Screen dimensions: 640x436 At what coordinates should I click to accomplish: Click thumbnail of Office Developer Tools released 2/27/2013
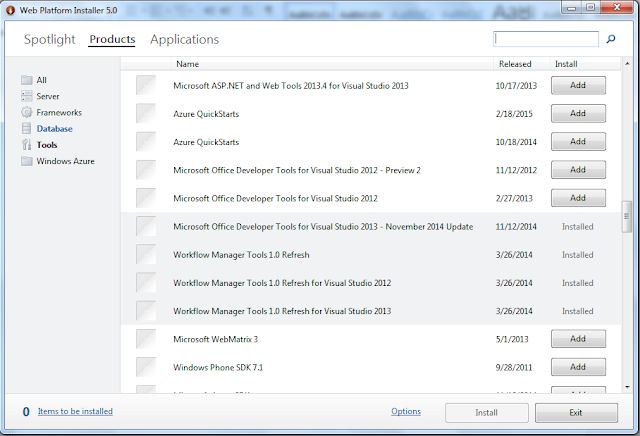tap(146, 198)
